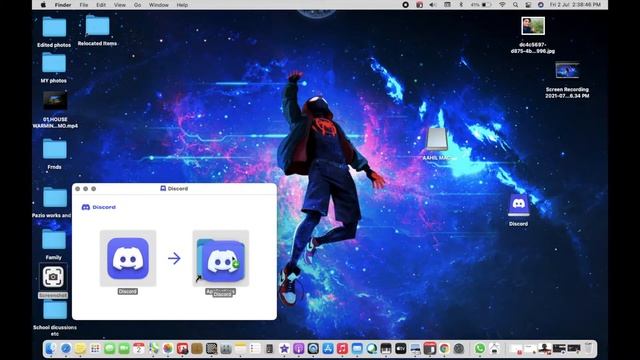This screenshot has height=360, width=640.
Task: Select the Relocated Items folder
Action: 98,26
